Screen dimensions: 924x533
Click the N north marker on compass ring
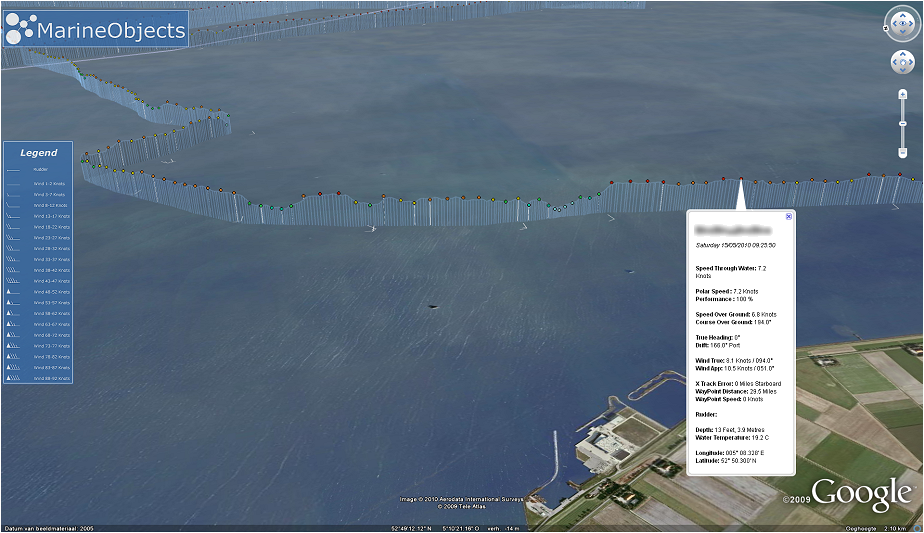(x=886, y=27)
